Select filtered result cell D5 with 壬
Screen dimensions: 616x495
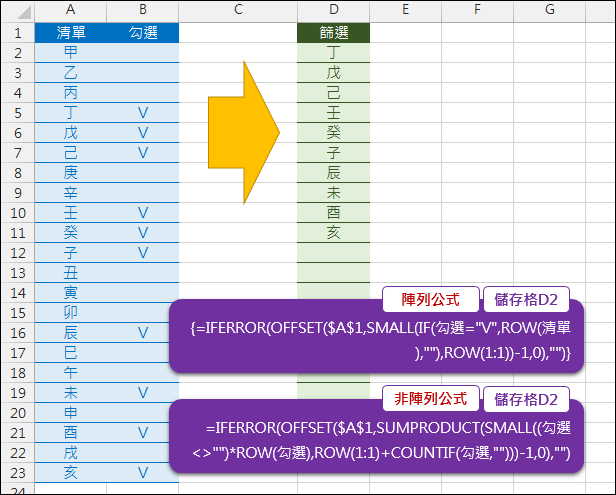click(334, 113)
